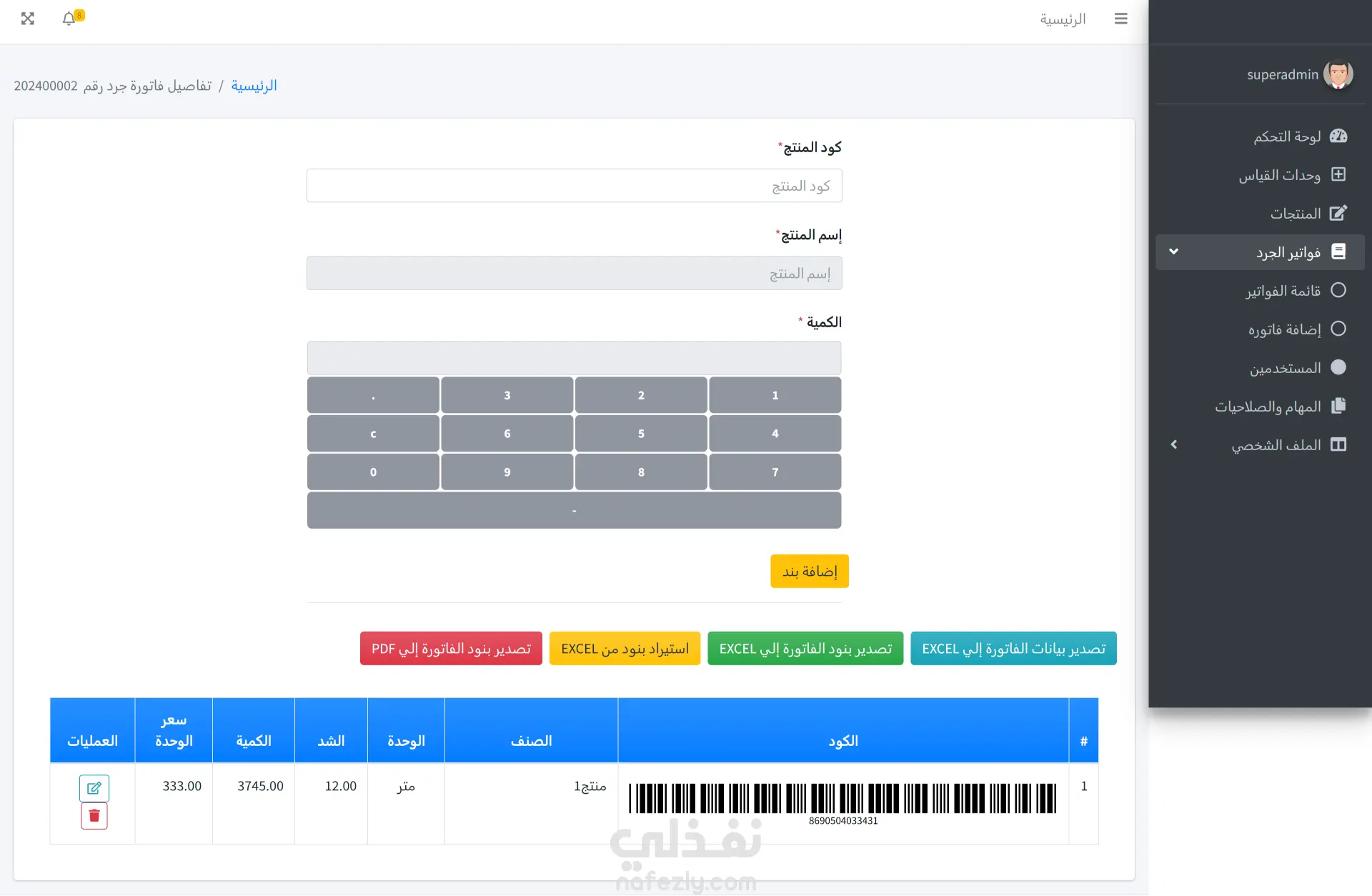Screen dimensions: 1372x896
Task: Click the hamburger menu icon in the top bar
Action: (x=1120, y=19)
